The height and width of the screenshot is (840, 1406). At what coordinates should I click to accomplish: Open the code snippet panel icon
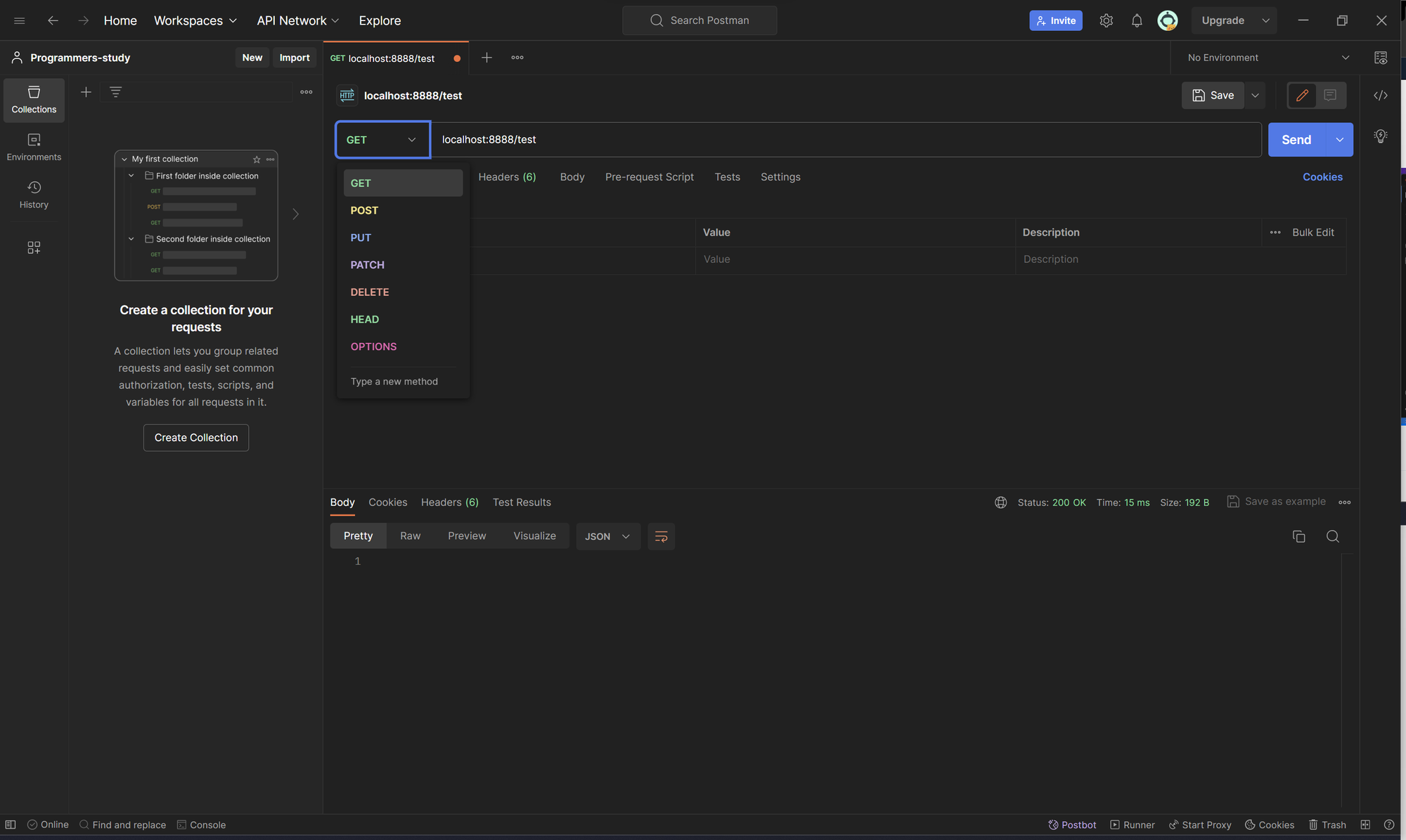point(1381,96)
